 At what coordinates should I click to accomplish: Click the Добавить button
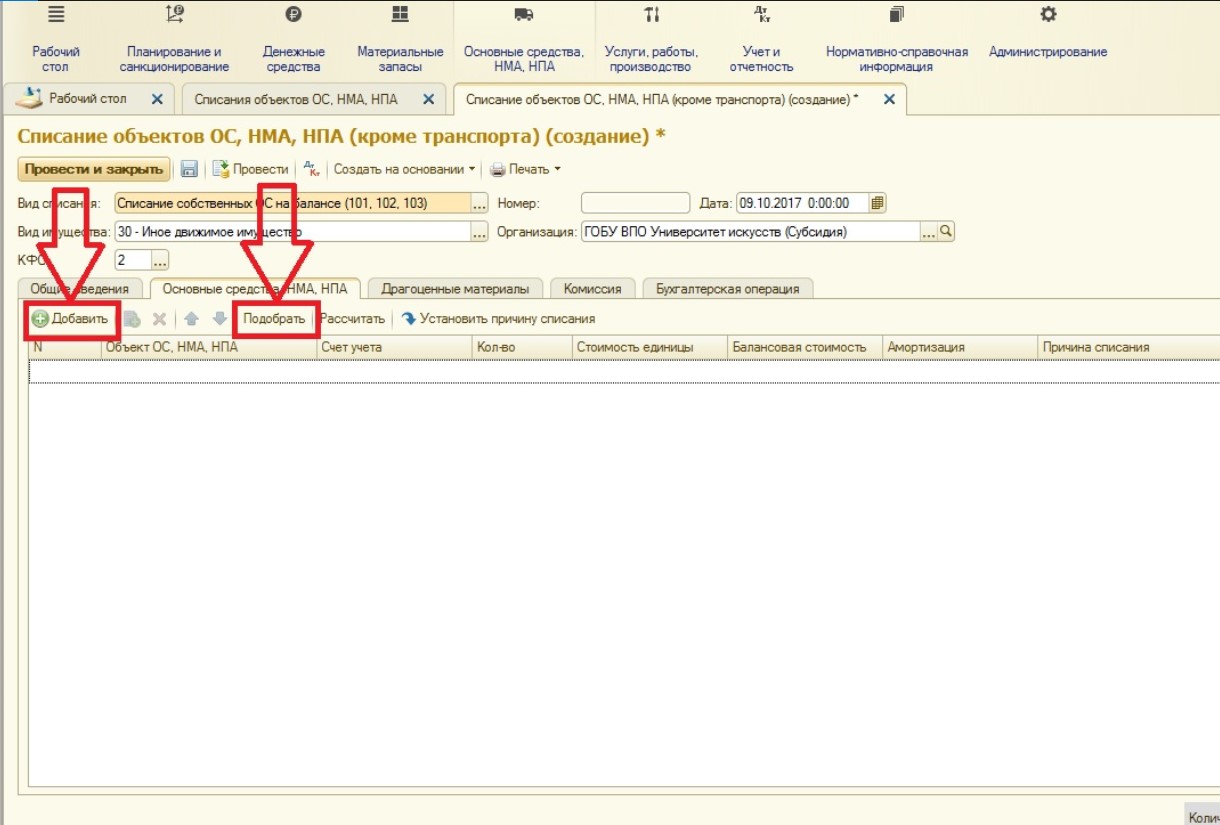(x=70, y=319)
